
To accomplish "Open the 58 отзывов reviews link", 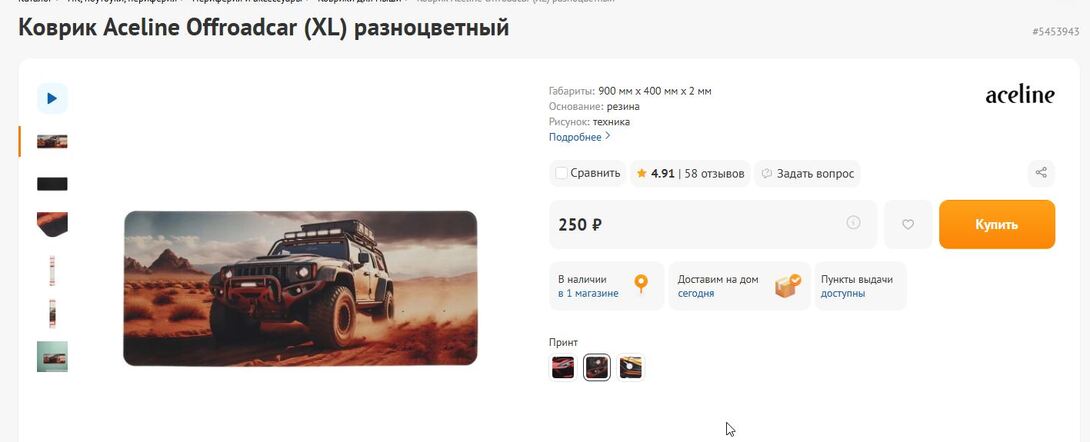I will [x=714, y=174].
